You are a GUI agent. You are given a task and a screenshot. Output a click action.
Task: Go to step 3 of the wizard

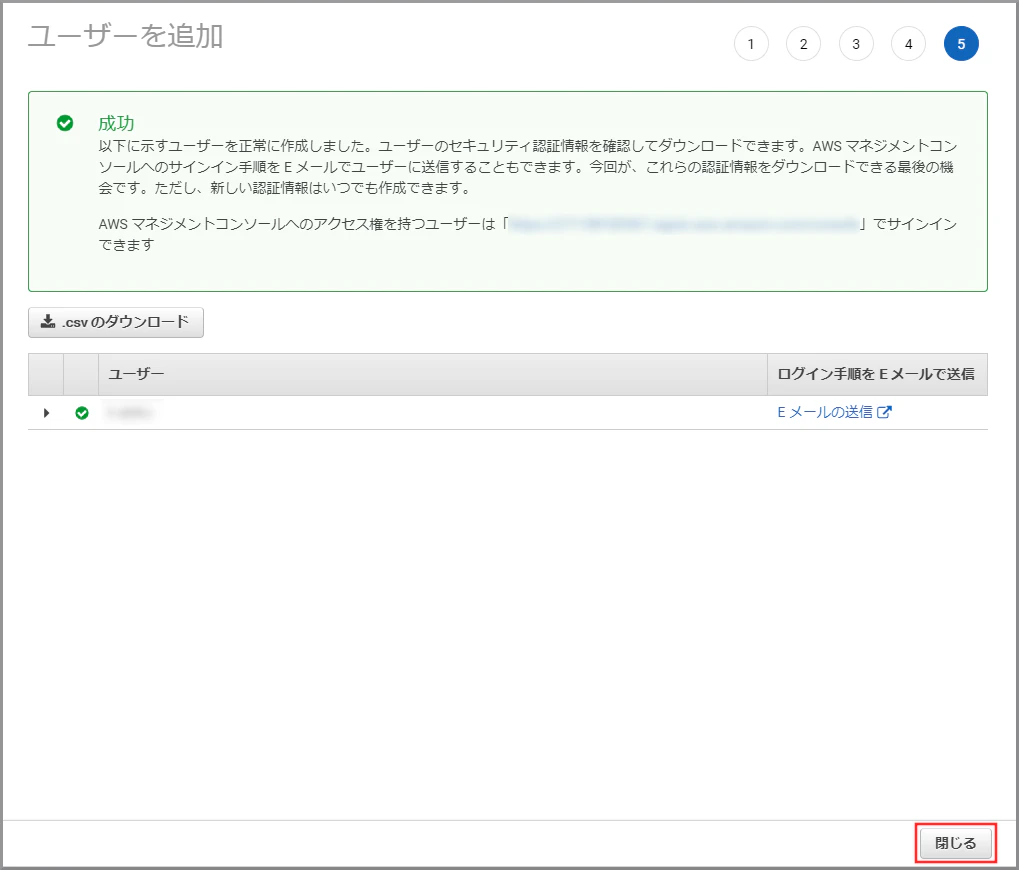pyautogui.click(x=856, y=44)
